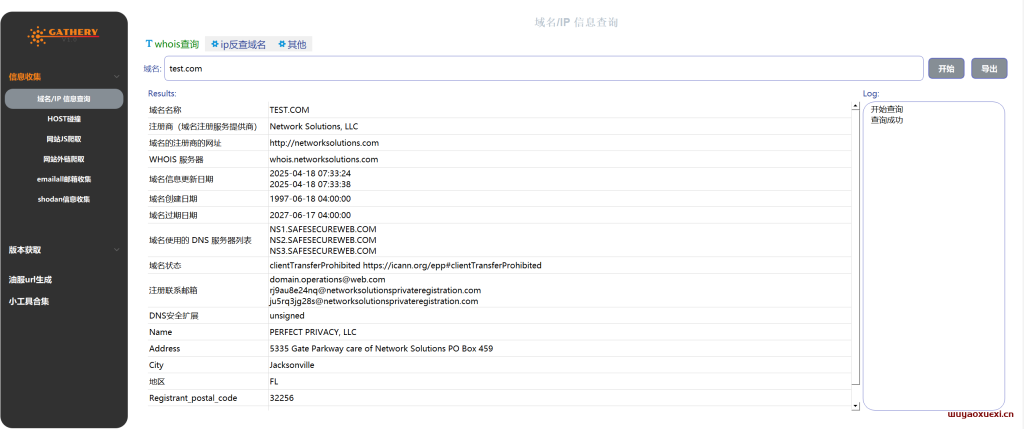
Task: Click the 开始 button
Action: coord(946,69)
